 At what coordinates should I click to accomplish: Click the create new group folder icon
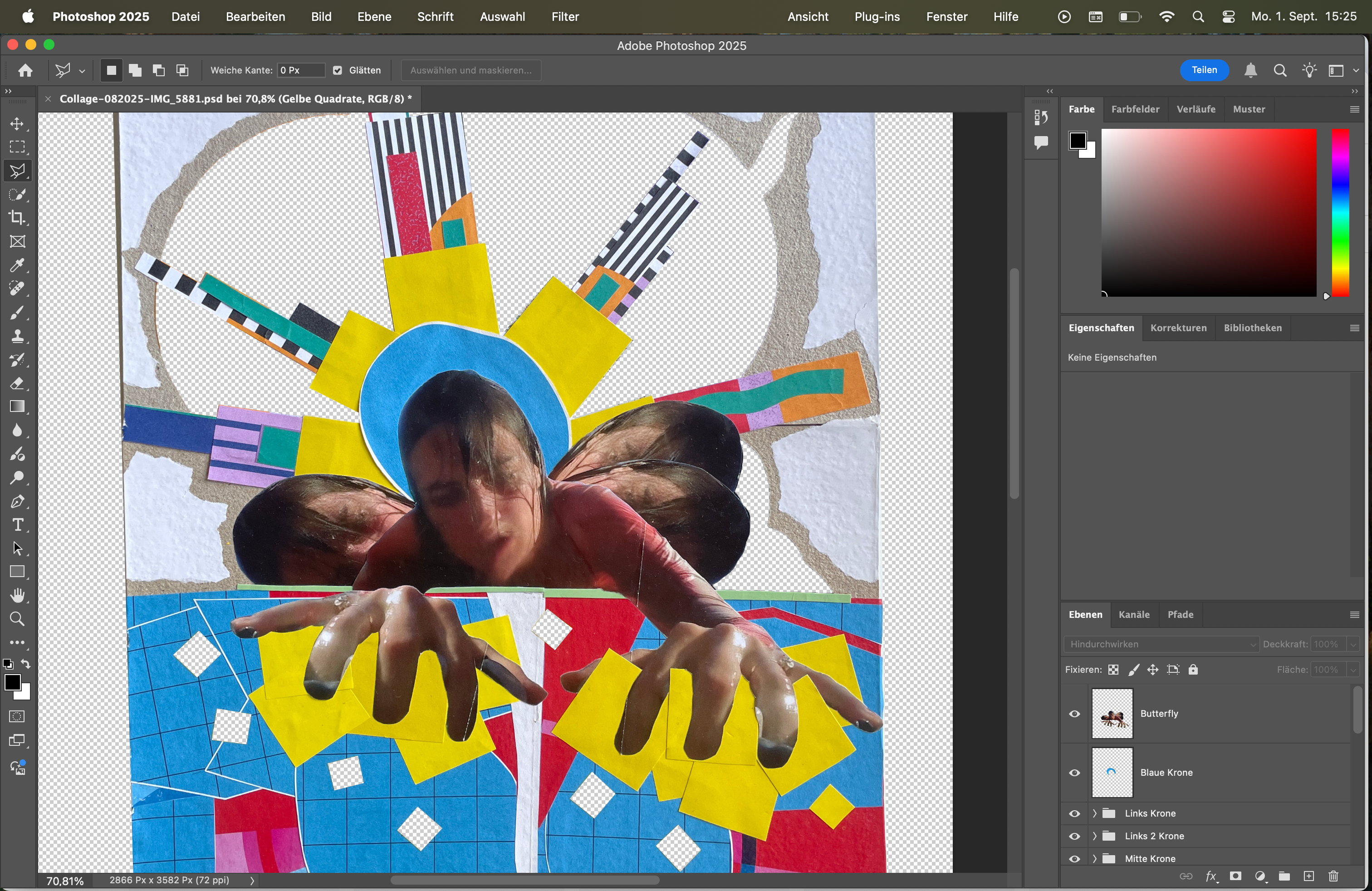[x=1284, y=876]
